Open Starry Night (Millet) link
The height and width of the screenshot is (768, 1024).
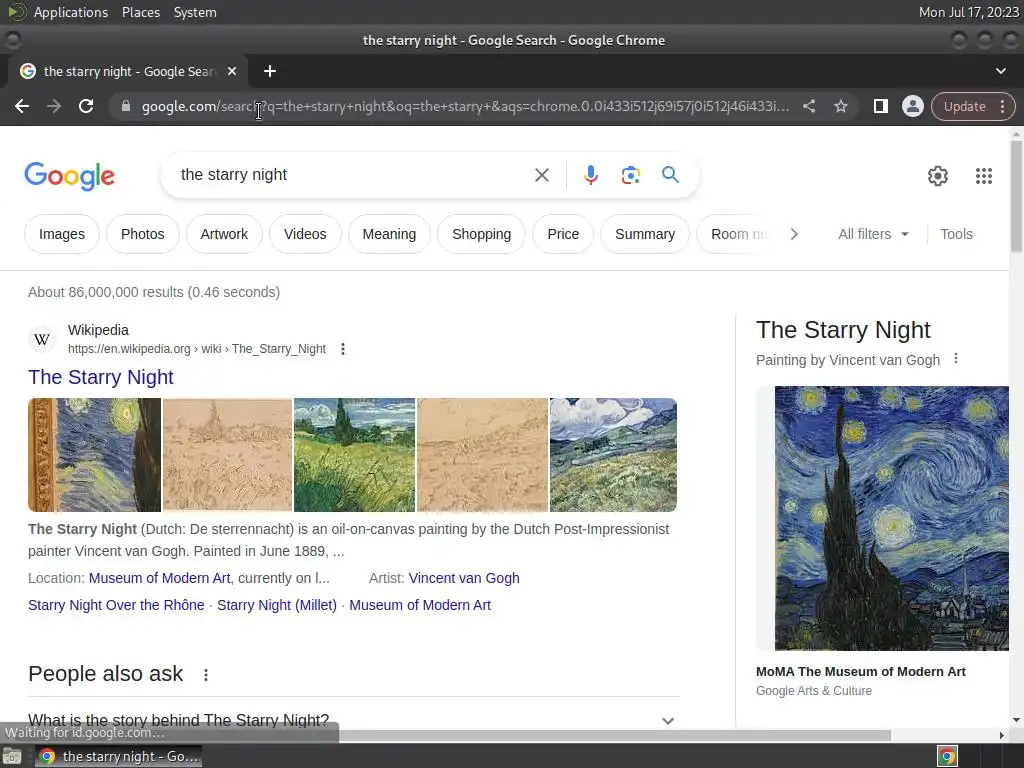[x=277, y=605]
